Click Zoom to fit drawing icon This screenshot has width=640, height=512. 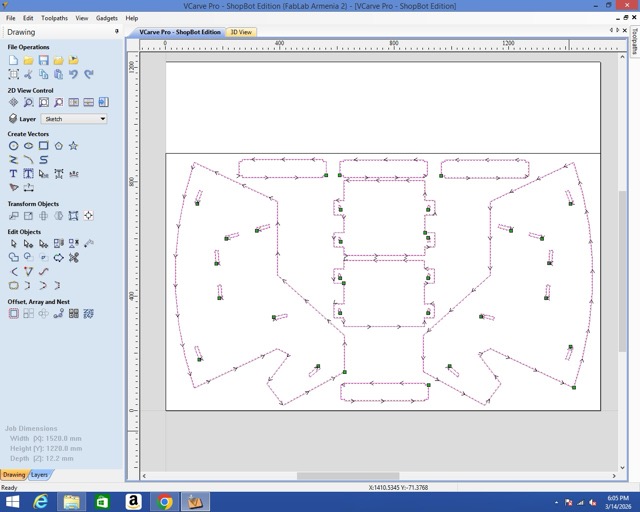pyautogui.click(x=43, y=102)
